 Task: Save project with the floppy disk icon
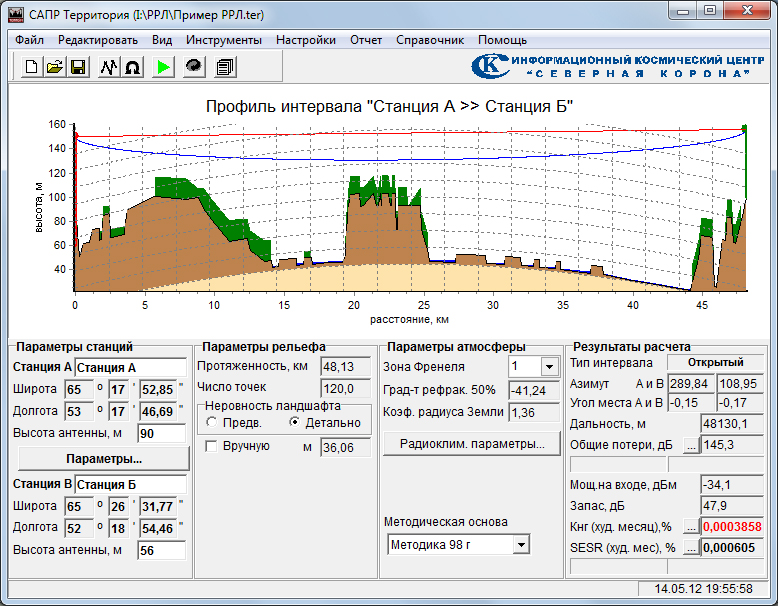pyautogui.click(x=78, y=67)
